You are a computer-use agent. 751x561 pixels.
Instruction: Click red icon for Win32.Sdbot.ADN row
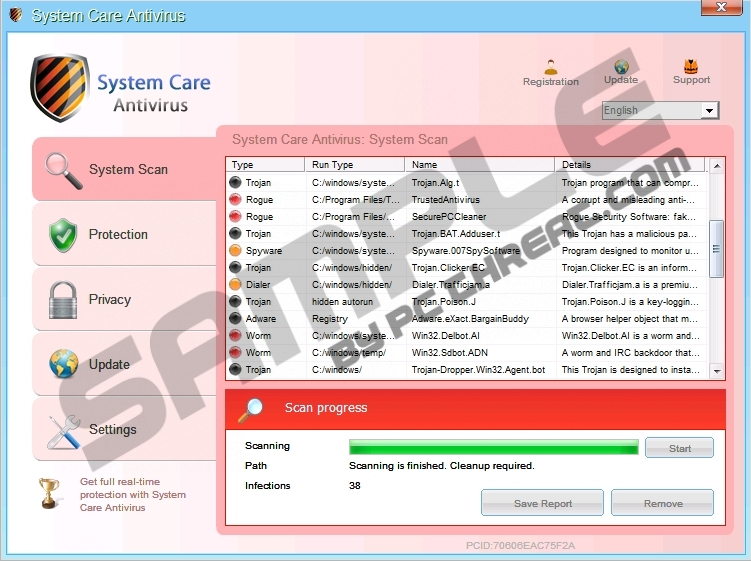(x=235, y=353)
